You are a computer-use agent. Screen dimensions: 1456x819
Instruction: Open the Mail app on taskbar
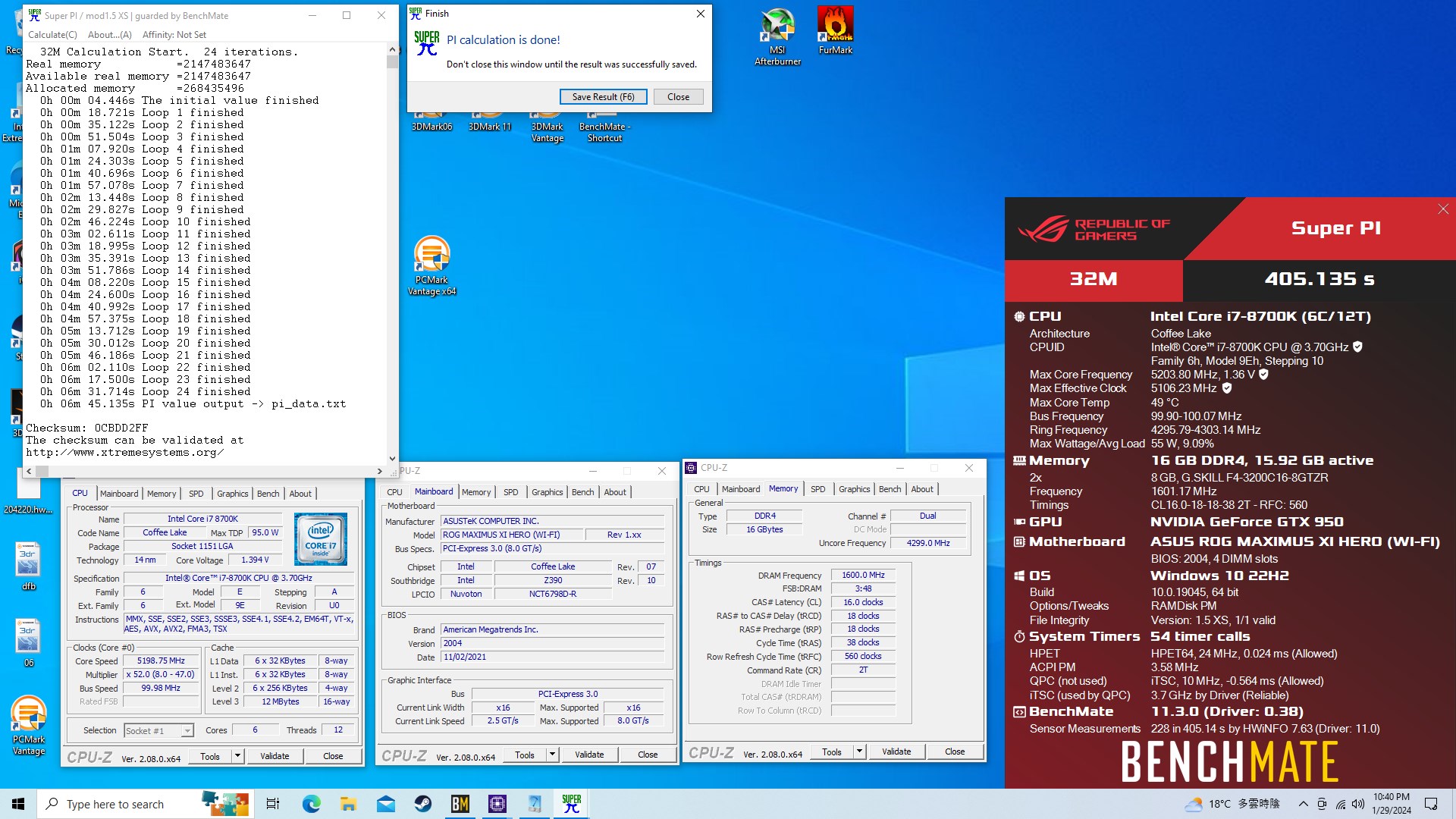[385, 804]
